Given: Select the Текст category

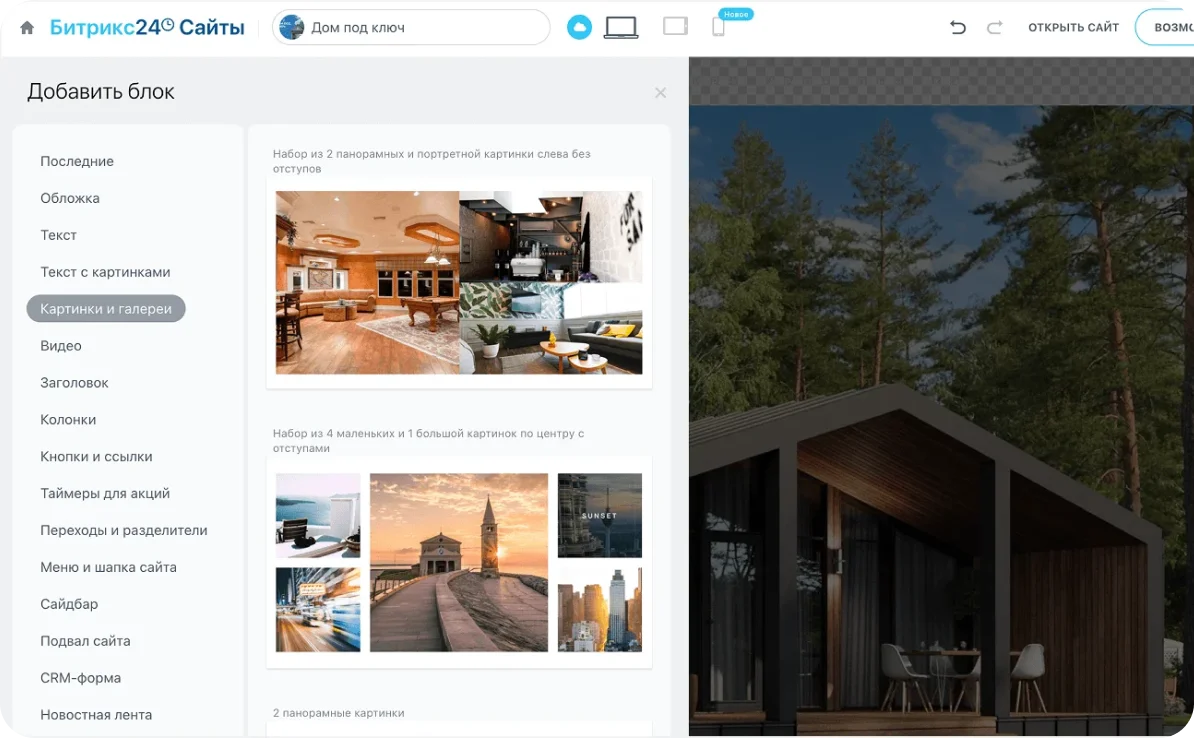Looking at the screenshot, I should (59, 235).
